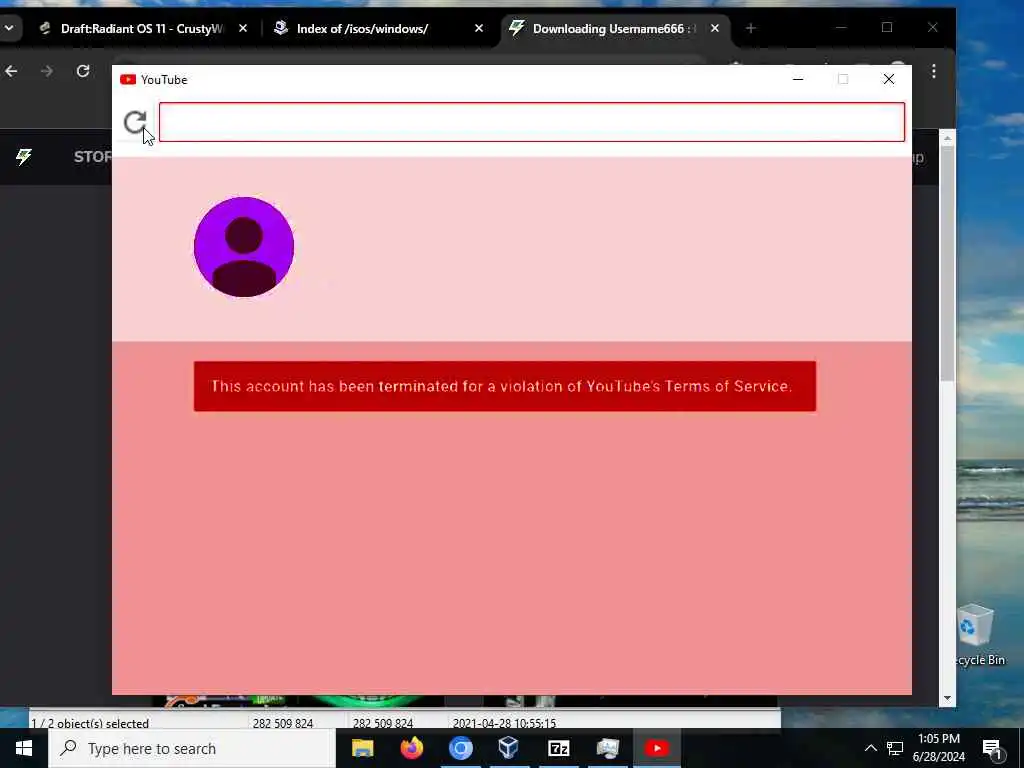
Task: Focus the red-bordered address field in the YouTube window
Action: click(x=532, y=122)
